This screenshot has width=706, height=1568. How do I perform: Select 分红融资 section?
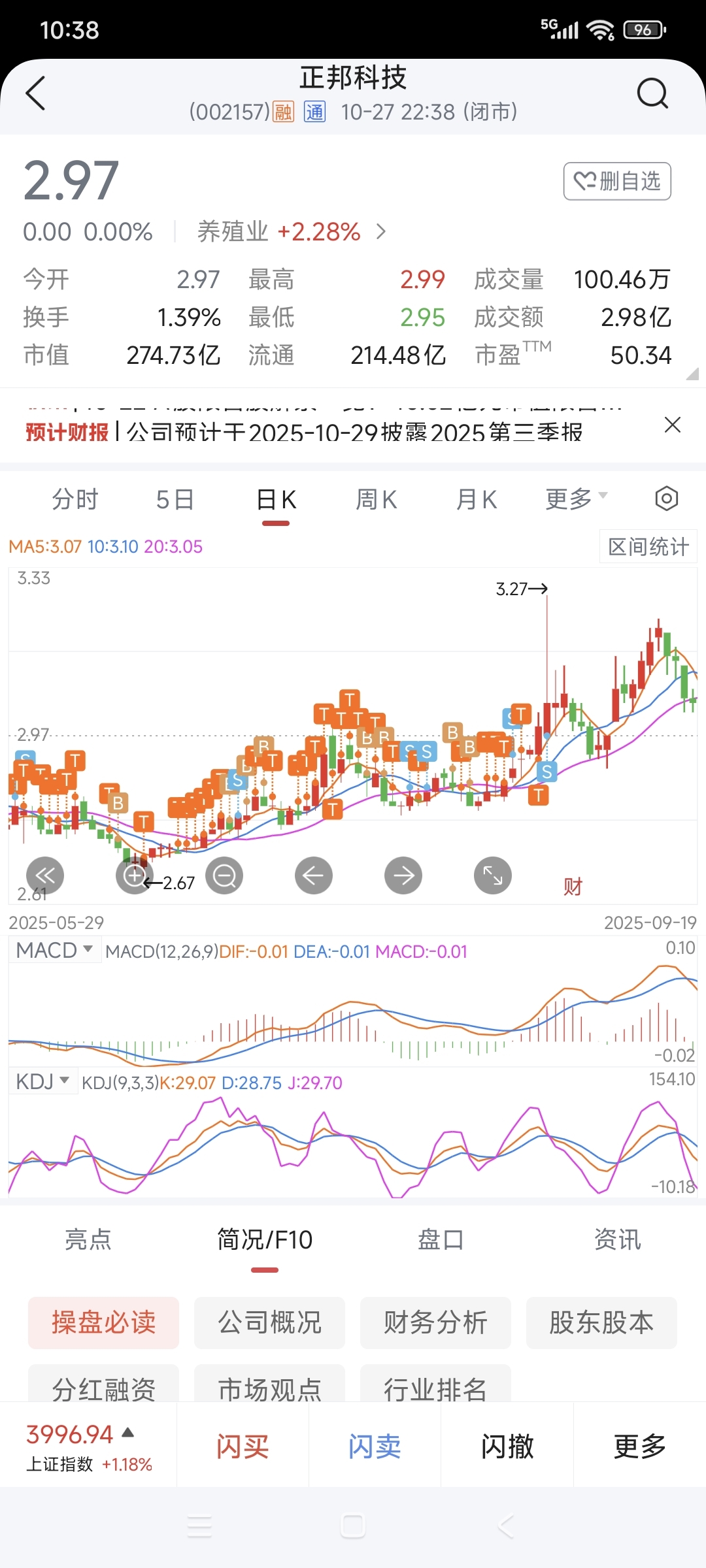click(103, 1383)
